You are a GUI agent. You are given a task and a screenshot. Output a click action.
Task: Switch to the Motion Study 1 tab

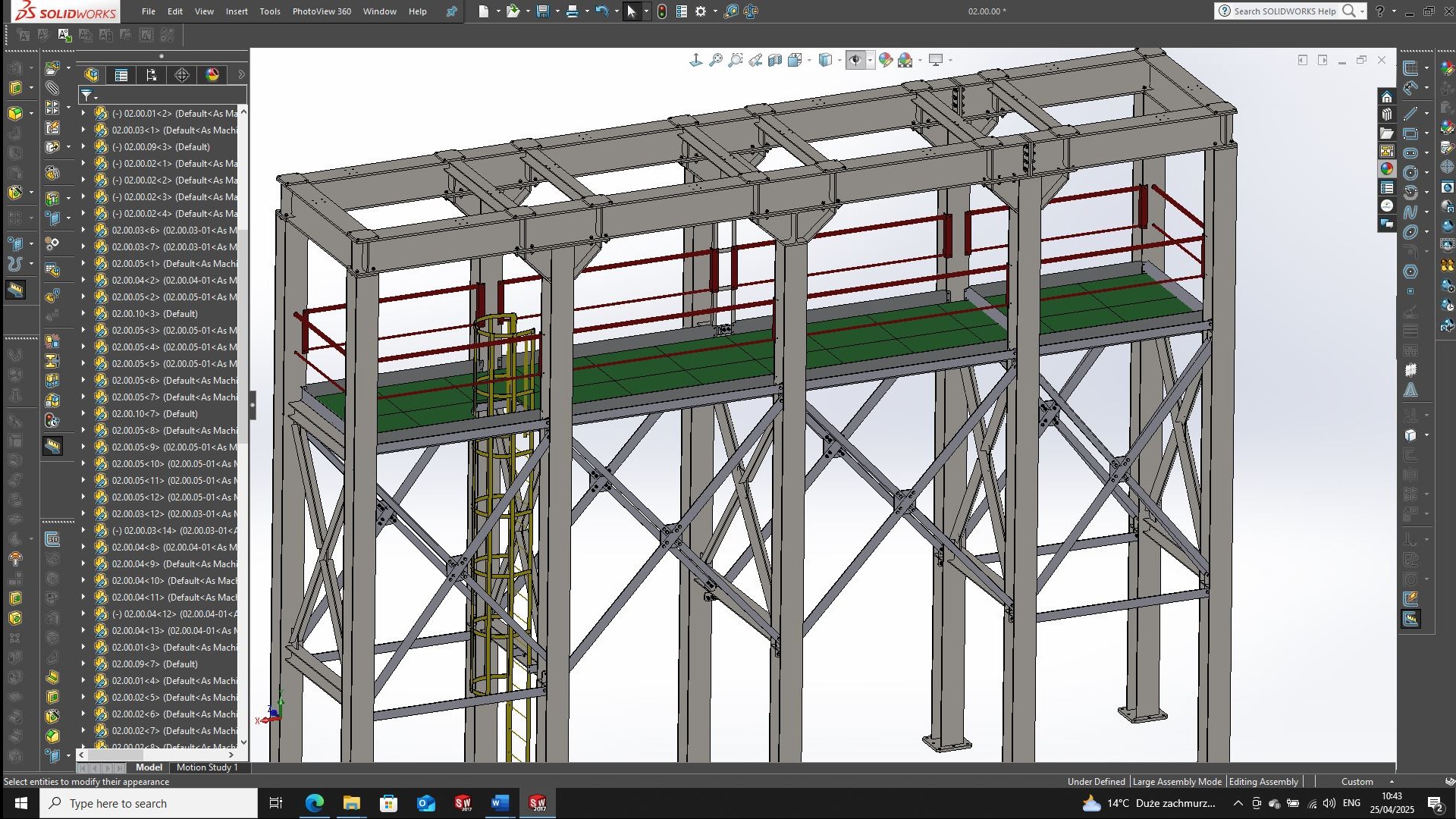(x=207, y=767)
